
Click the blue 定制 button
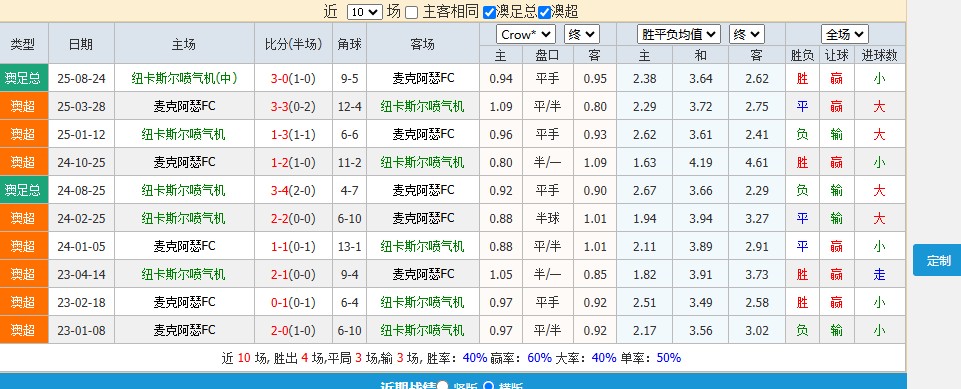[937, 260]
